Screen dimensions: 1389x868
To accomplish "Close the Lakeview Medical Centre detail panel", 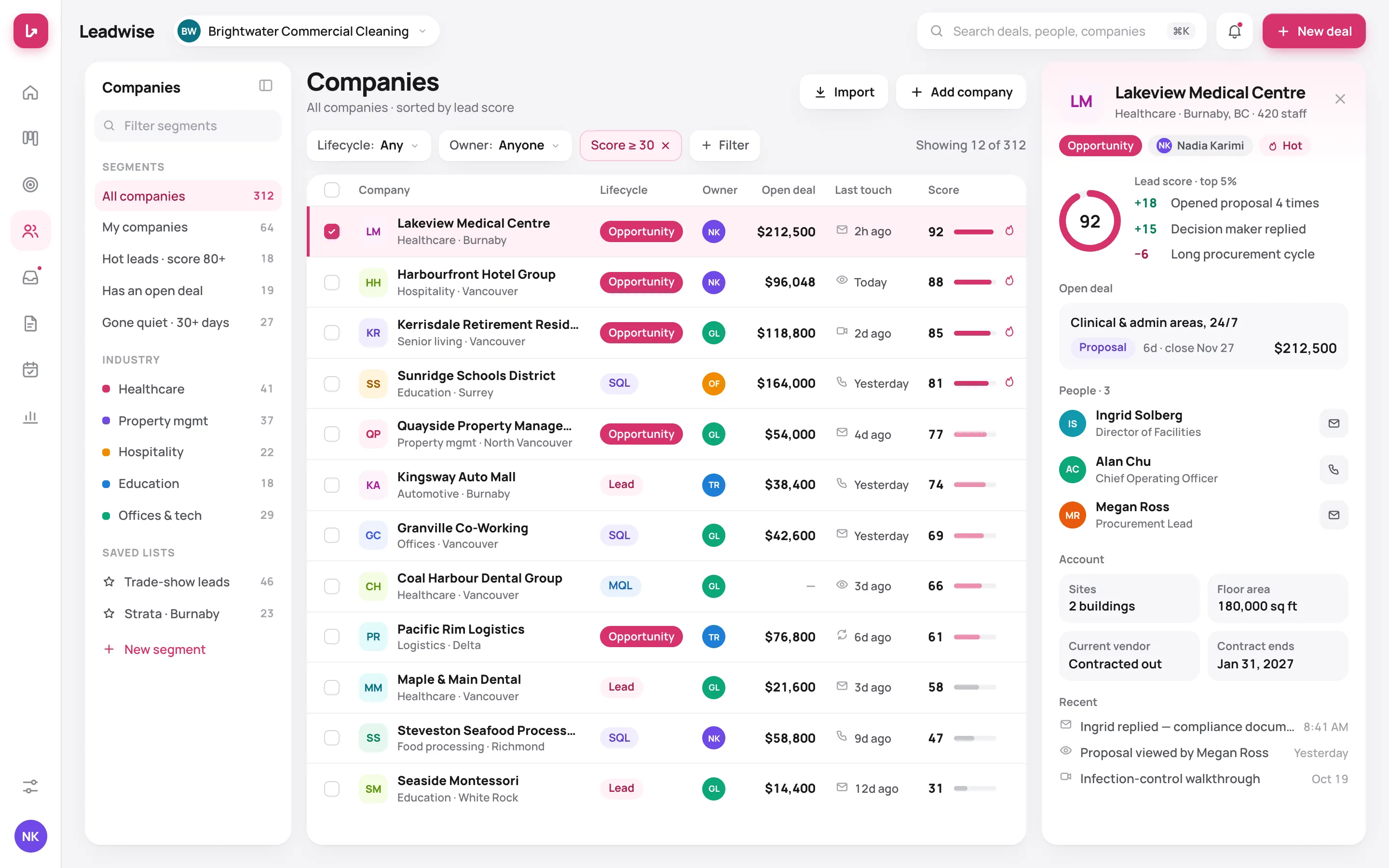I will 1340,99.
